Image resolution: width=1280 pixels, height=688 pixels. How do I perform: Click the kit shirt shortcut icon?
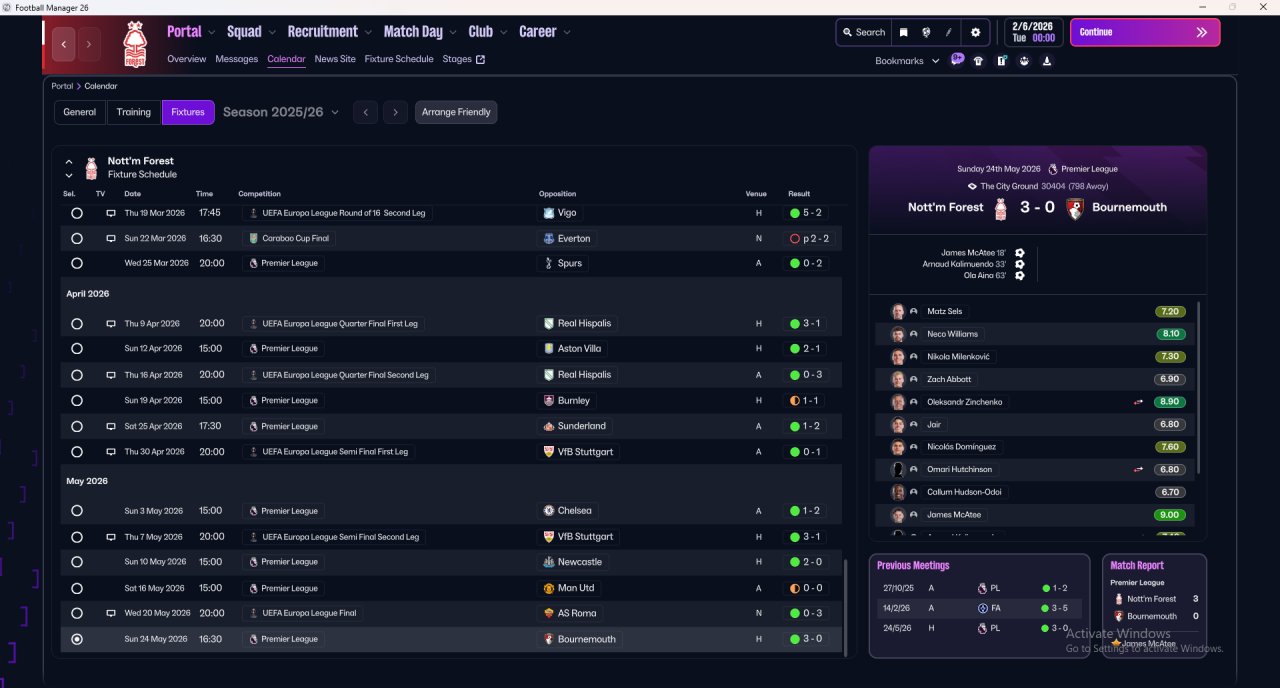[978, 61]
